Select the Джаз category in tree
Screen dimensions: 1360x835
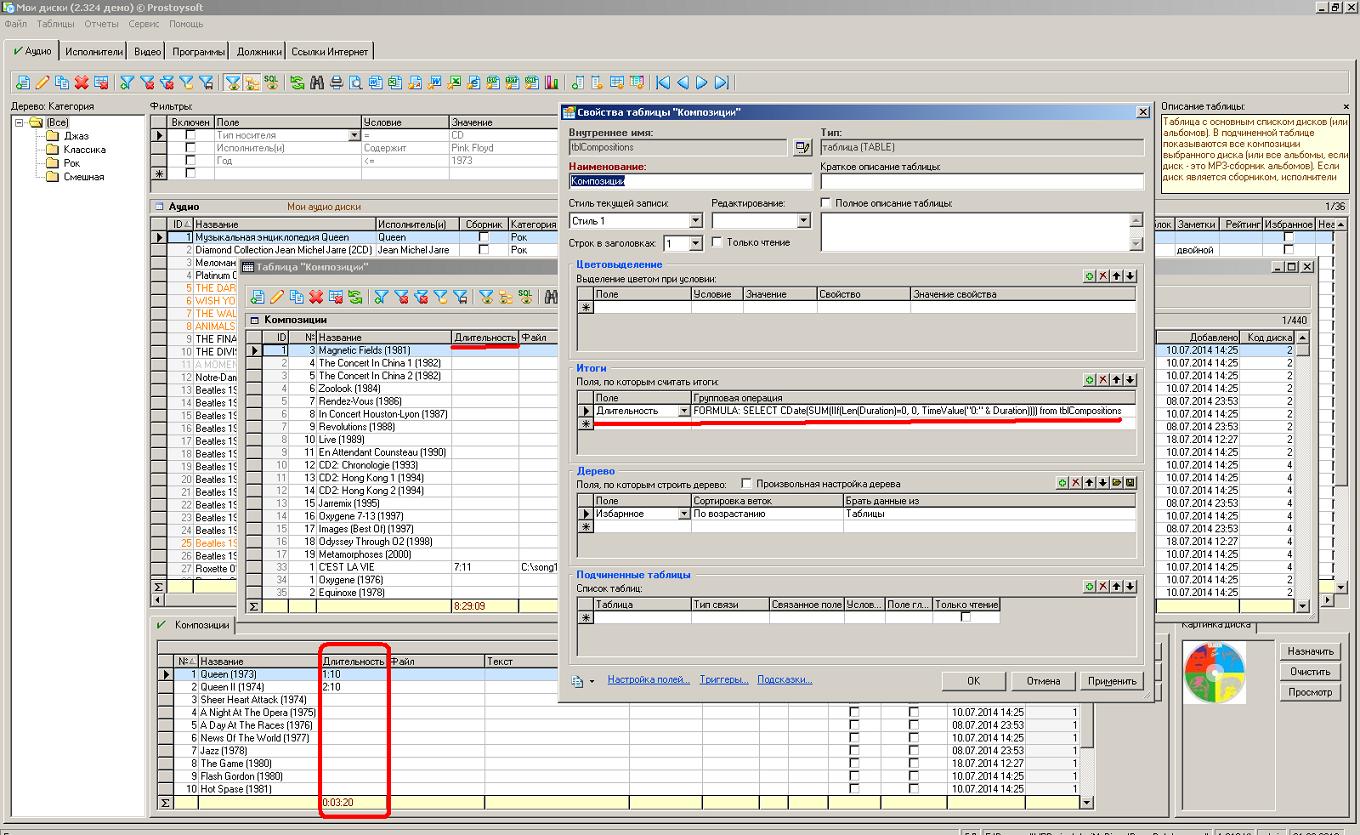coord(76,136)
